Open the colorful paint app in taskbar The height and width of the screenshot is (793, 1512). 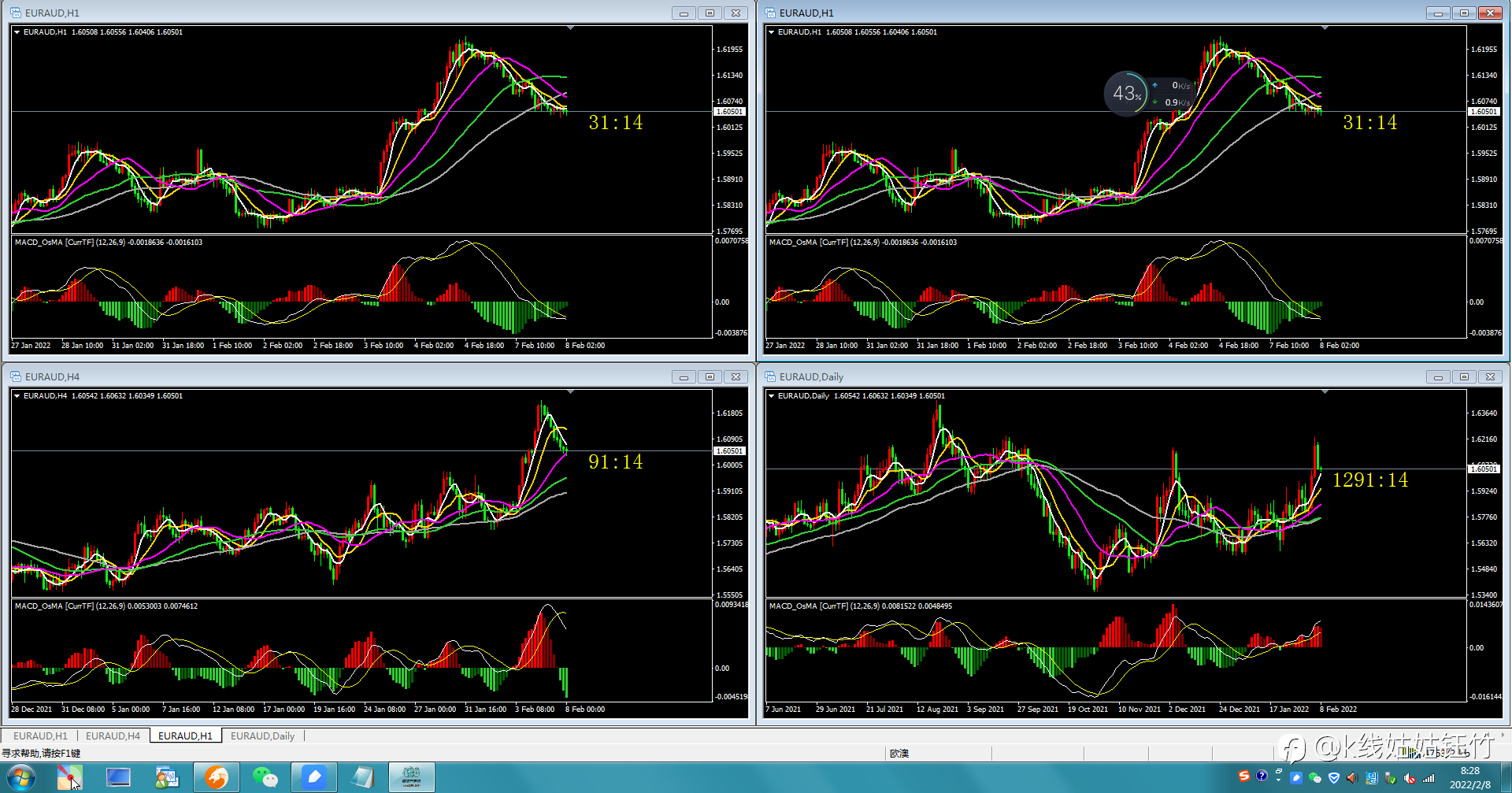[69, 778]
